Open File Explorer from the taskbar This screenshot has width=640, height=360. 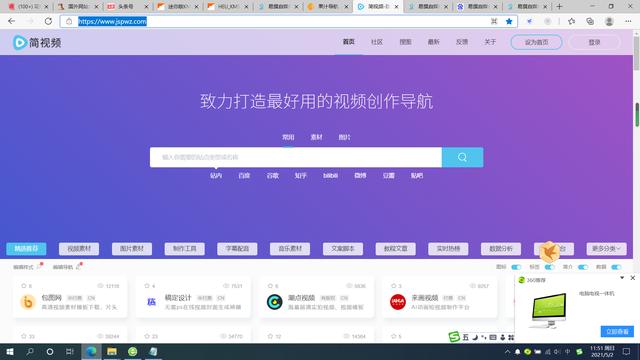(111, 351)
